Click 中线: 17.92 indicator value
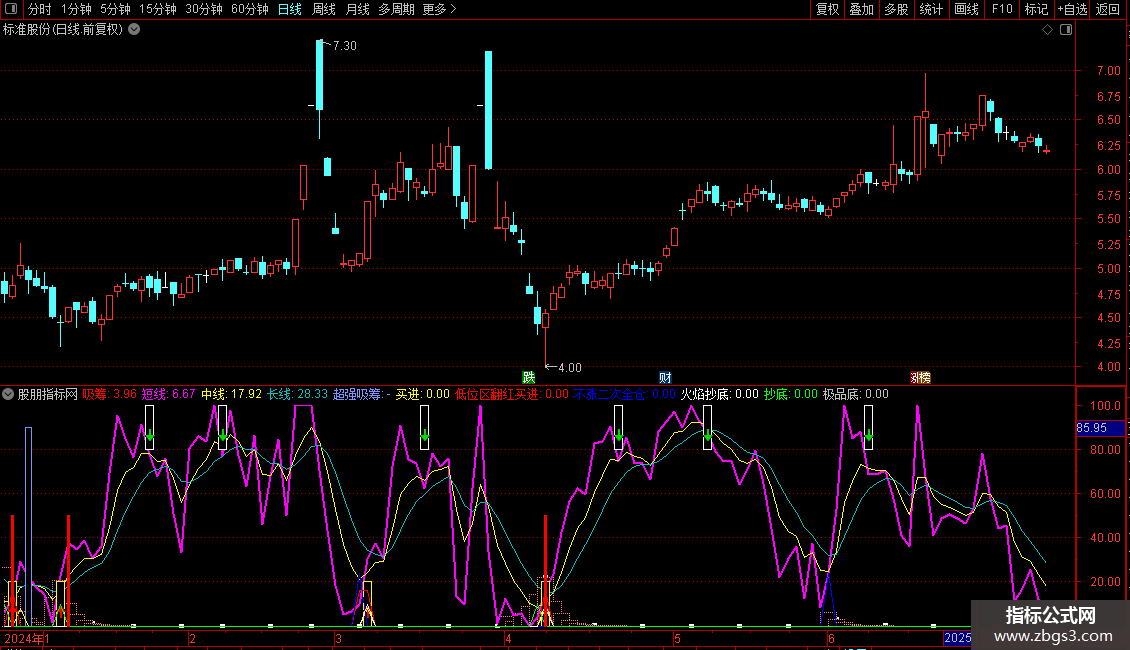The height and width of the screenshot is (650, 1130). [231, 394]
